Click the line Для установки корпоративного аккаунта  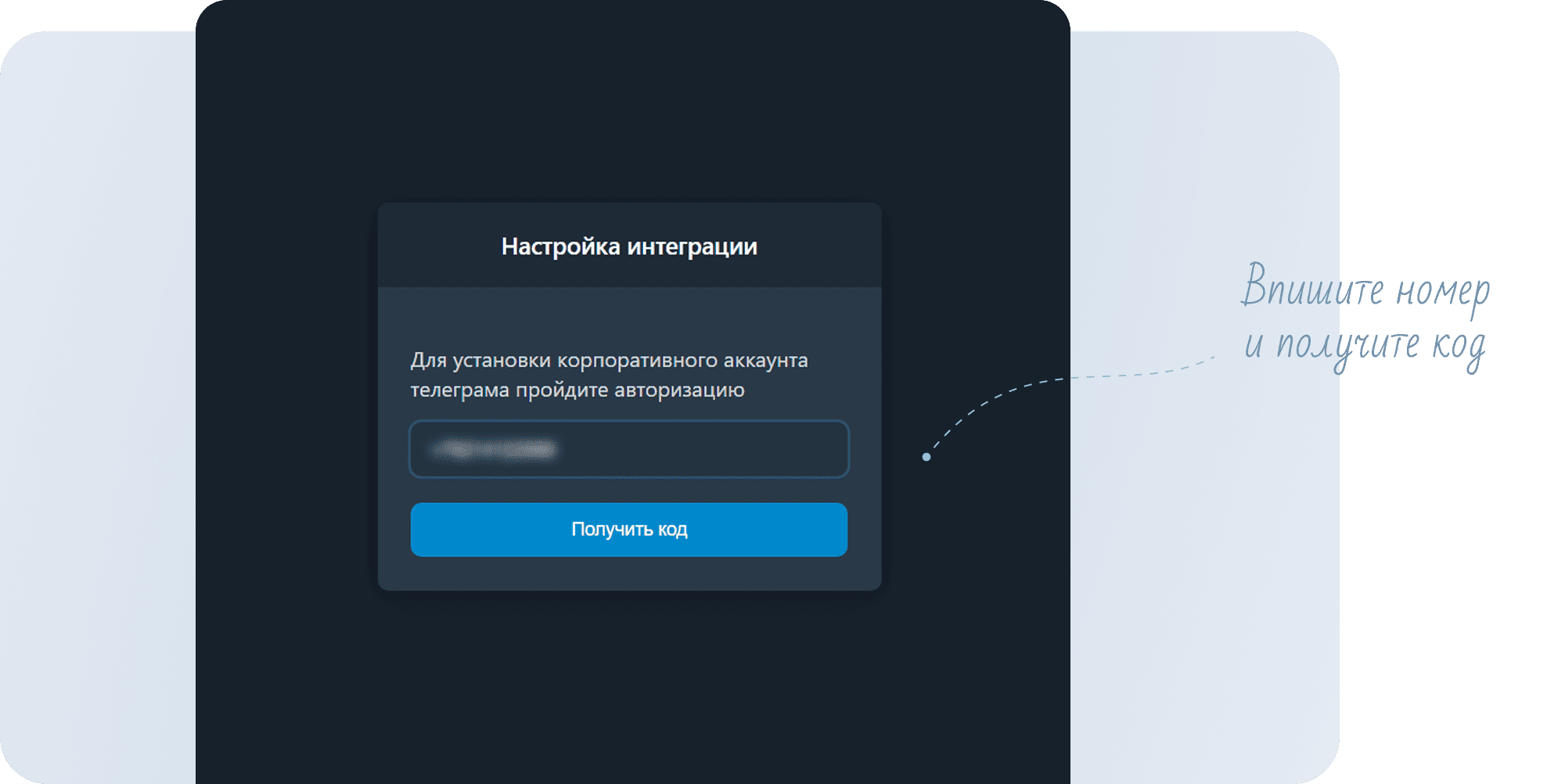(x=609, y=360)
